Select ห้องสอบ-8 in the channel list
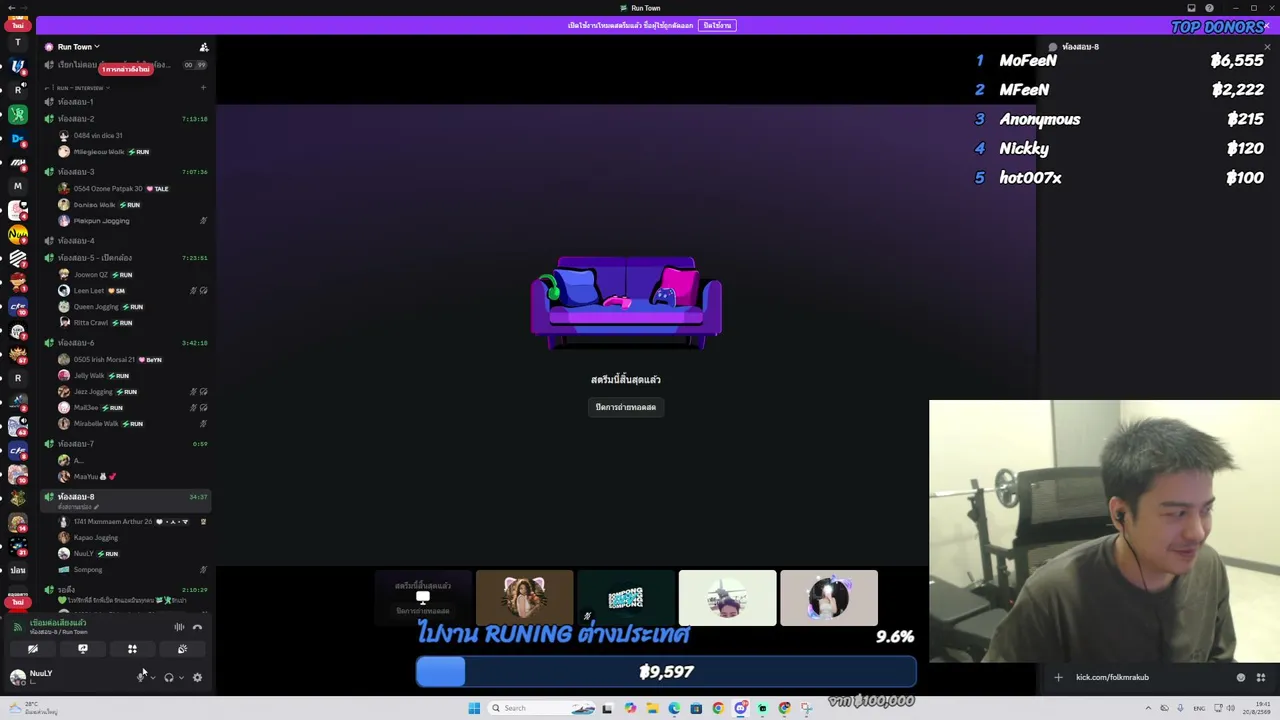1280x720 pixels. (126, 501)
